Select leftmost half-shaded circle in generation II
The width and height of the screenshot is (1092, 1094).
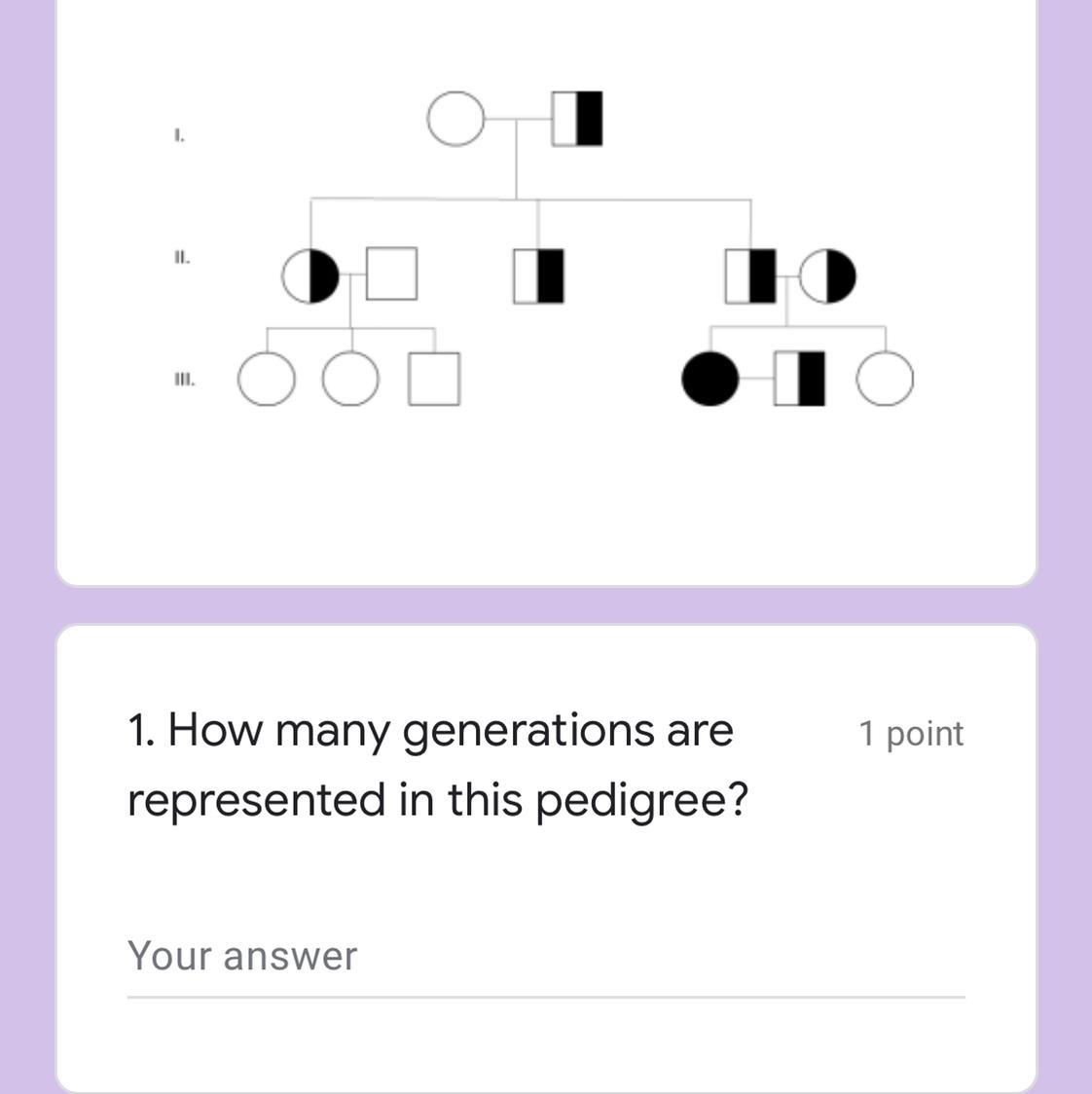click(x=310, y=275)
